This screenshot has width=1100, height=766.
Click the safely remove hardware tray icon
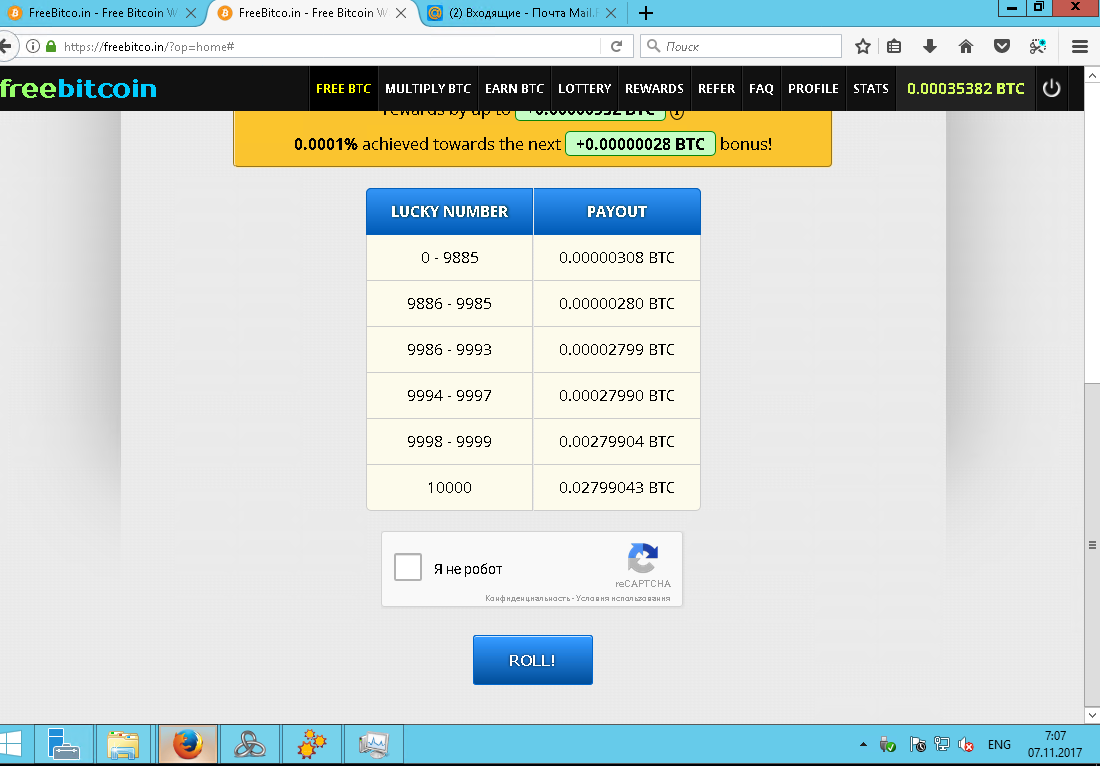click(x=887, y=744)
